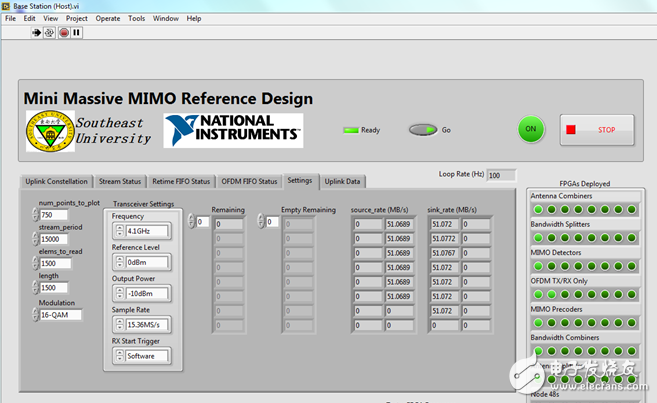Switch to the OFDM FIFO Status tab

(x=249, y=181)
